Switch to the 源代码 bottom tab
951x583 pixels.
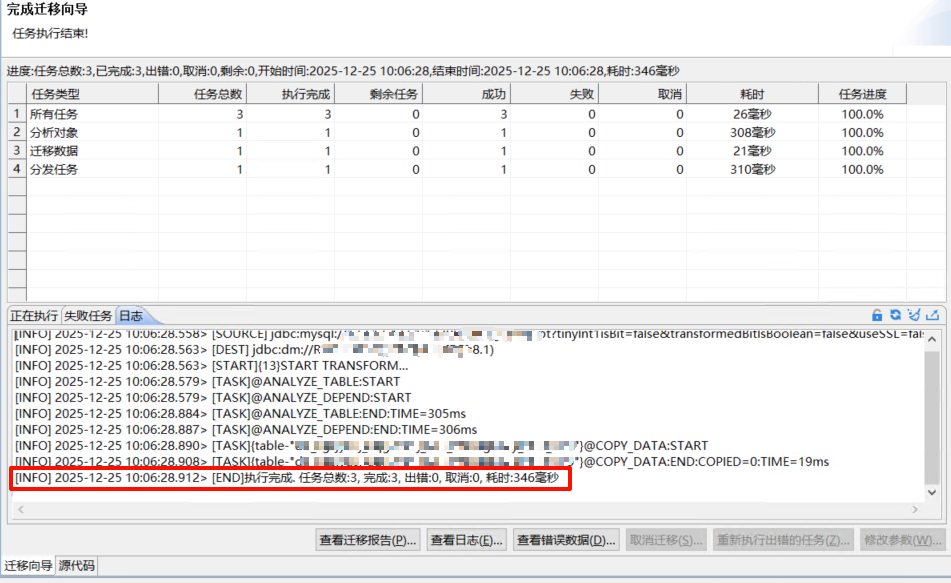pyautogui.click(x=77, y=566)
